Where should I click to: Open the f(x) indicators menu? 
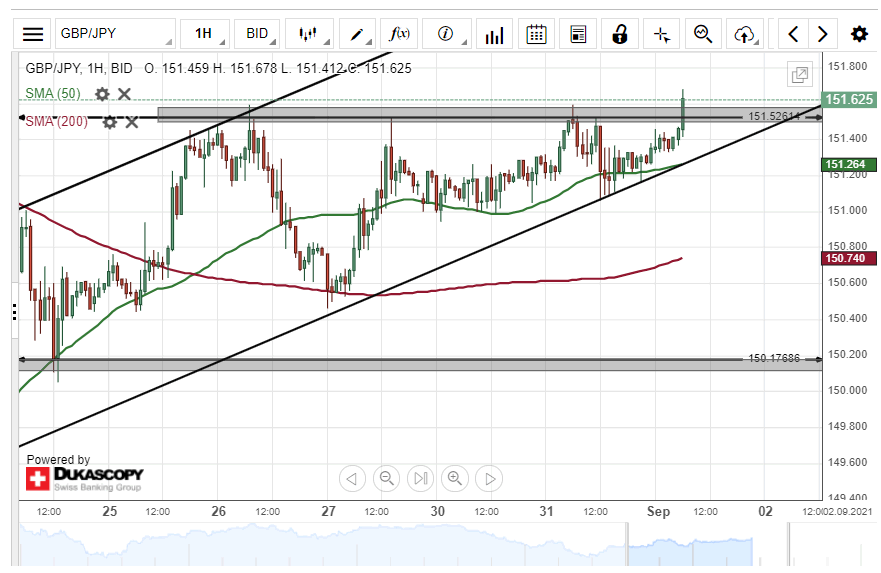[400, 34]
